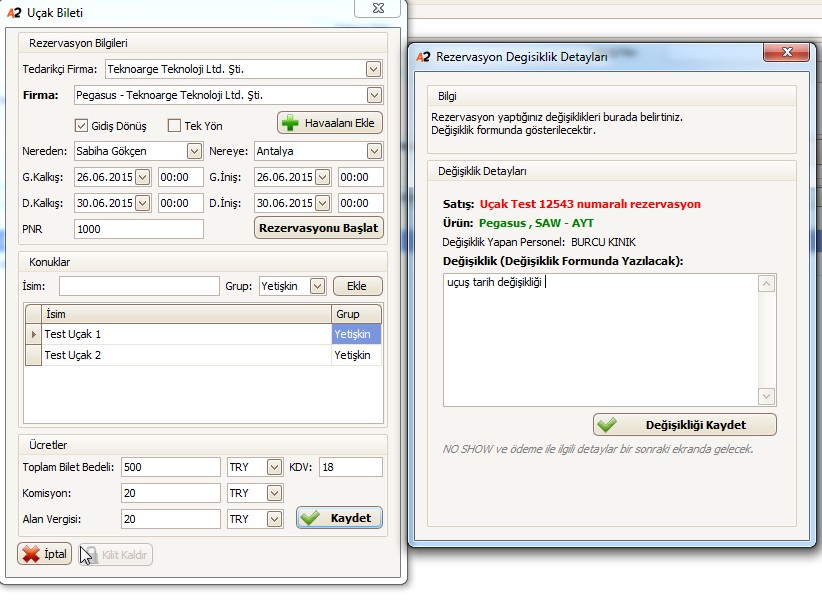Image resolution: width=822 pixels, height=613 pixels.
Task: Click scroll up arrow in Değişiklik text area
Action: (766, 284)
